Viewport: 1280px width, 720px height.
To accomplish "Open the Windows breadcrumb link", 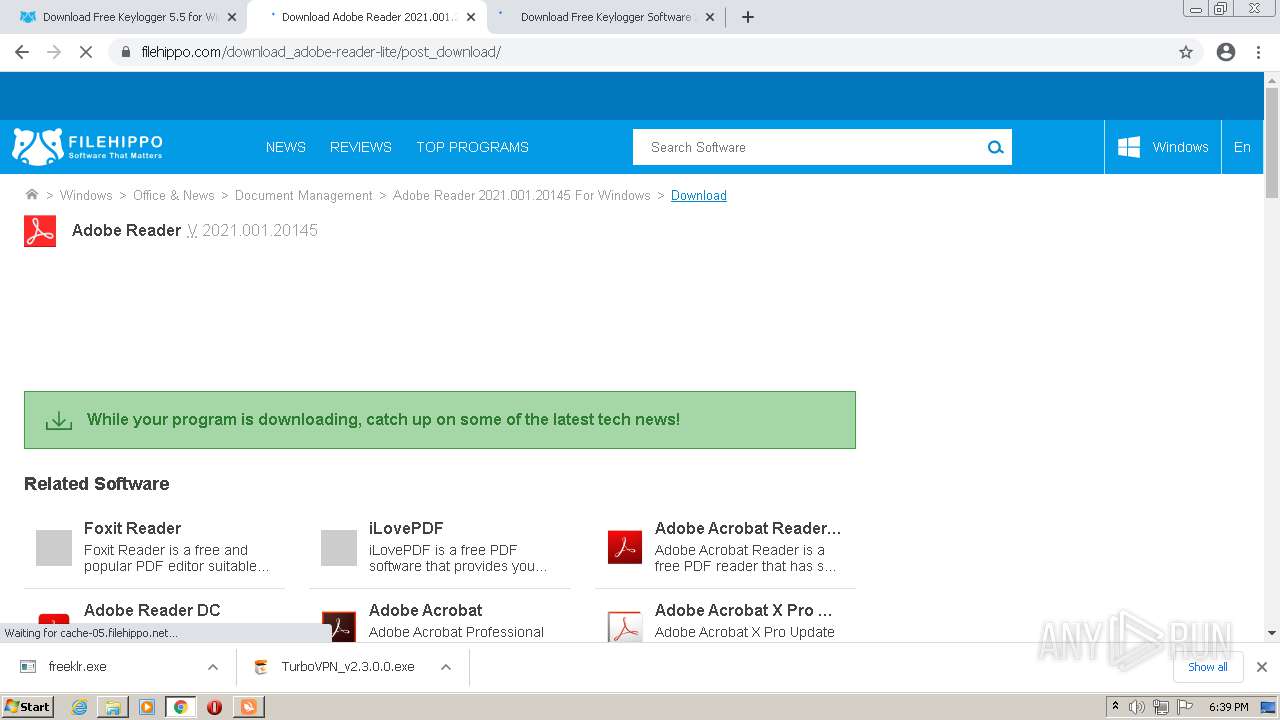I will point(86,196).
